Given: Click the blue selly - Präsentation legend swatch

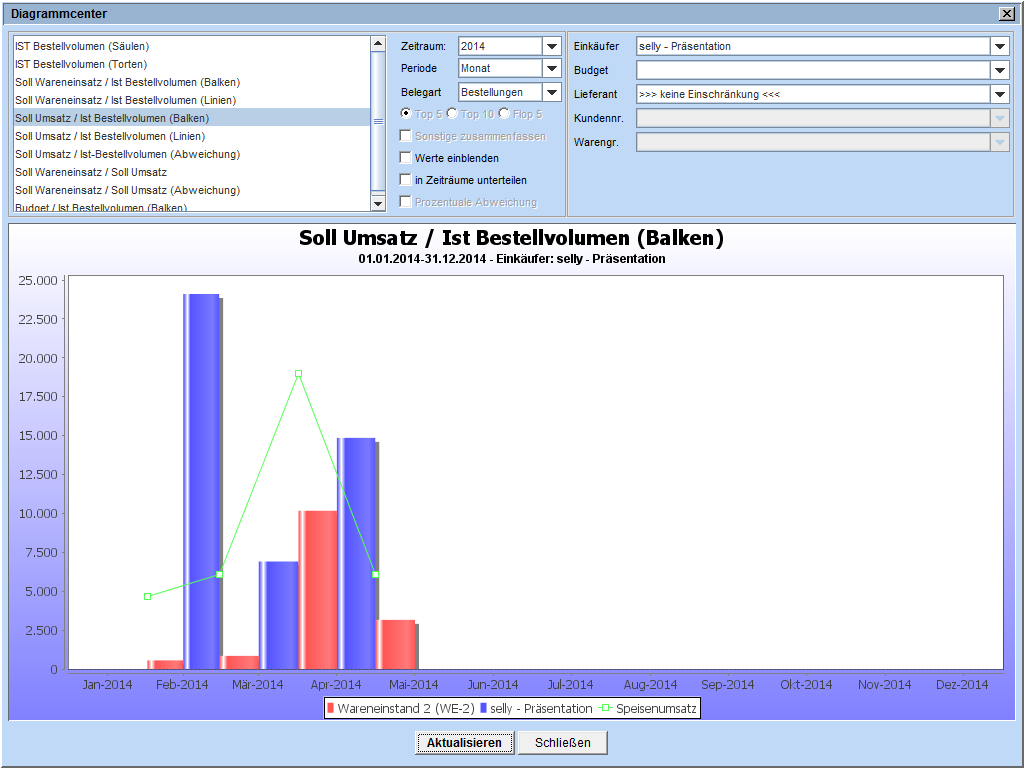Looking at the screenshot, I should click(483, 709).
